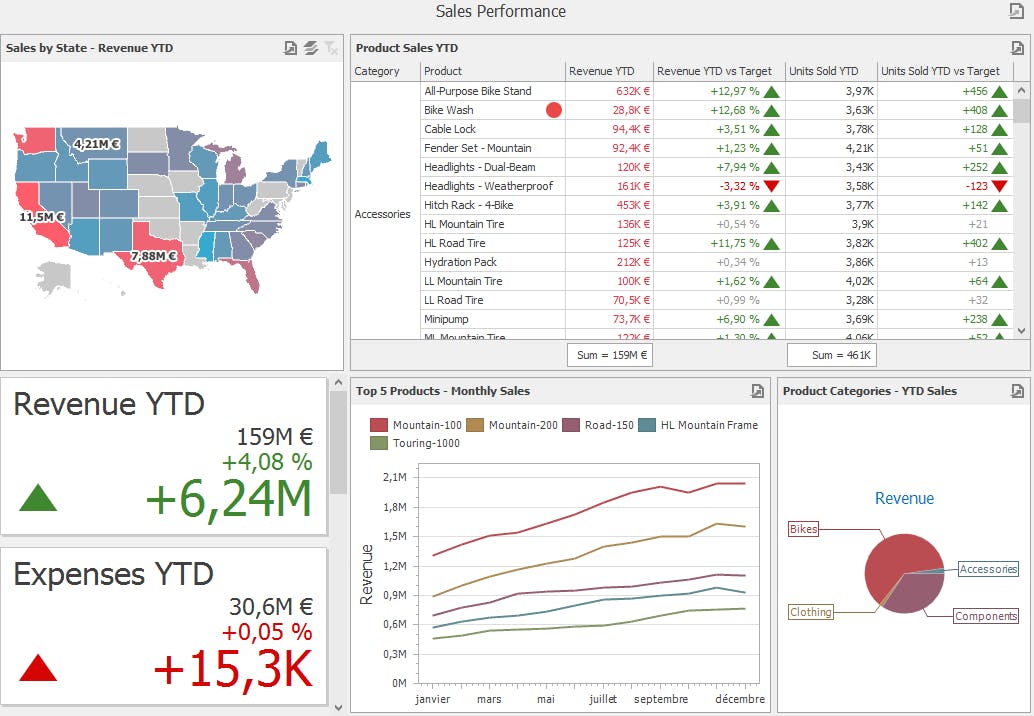This screenshot has width=1034, height=716.
Task: Export the Product Sales YTD grid
Action: pyautogui.click(x=1017, y=47)
